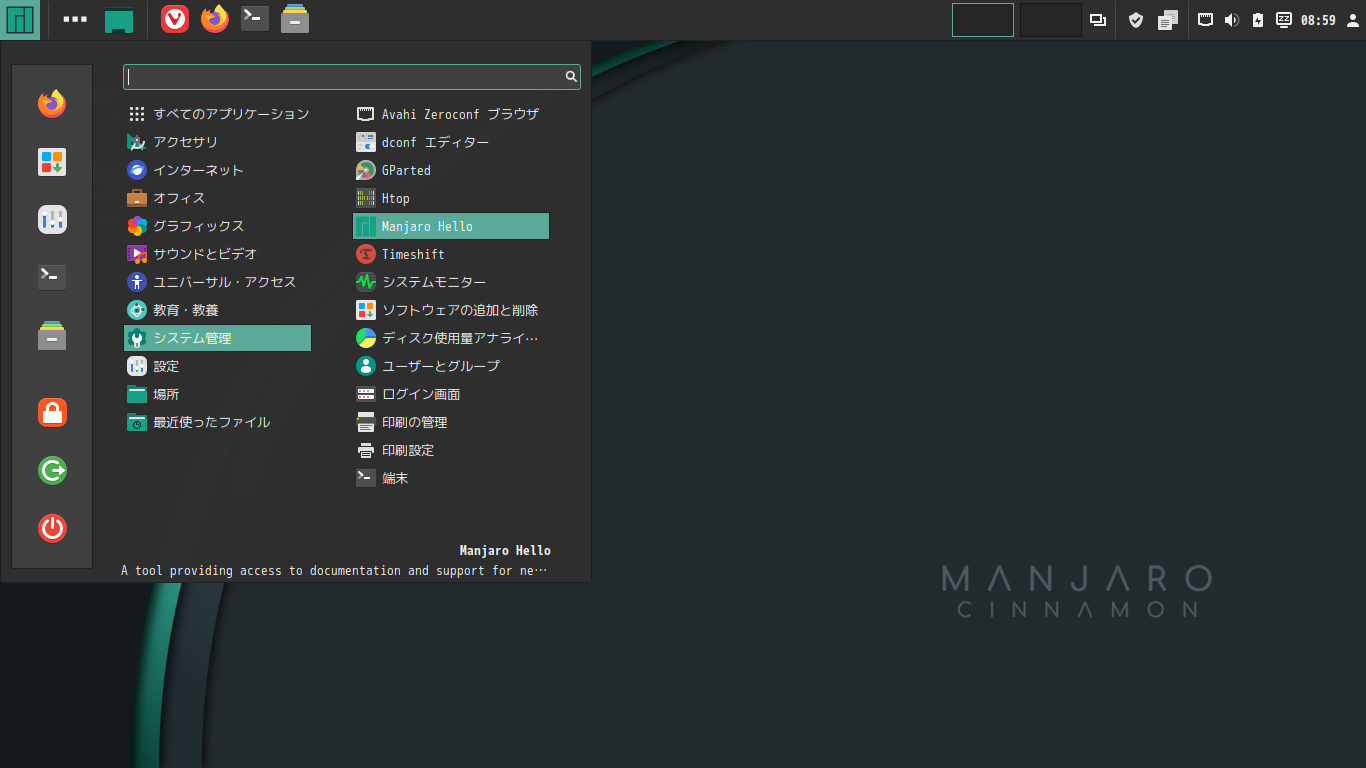Image resolution: width=1366 pixels, height=768 pixels.
Task: Select the 設定 category
Action: pos(217,366)
